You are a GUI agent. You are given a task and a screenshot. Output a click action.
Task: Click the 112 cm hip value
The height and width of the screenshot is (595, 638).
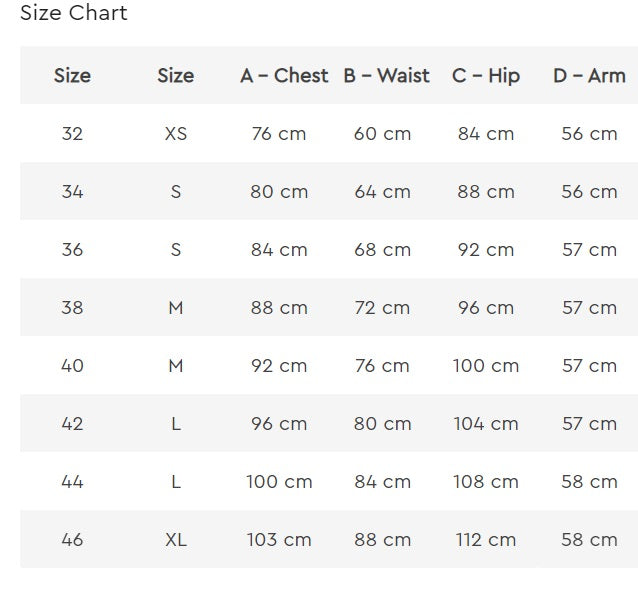coord(486,540)
